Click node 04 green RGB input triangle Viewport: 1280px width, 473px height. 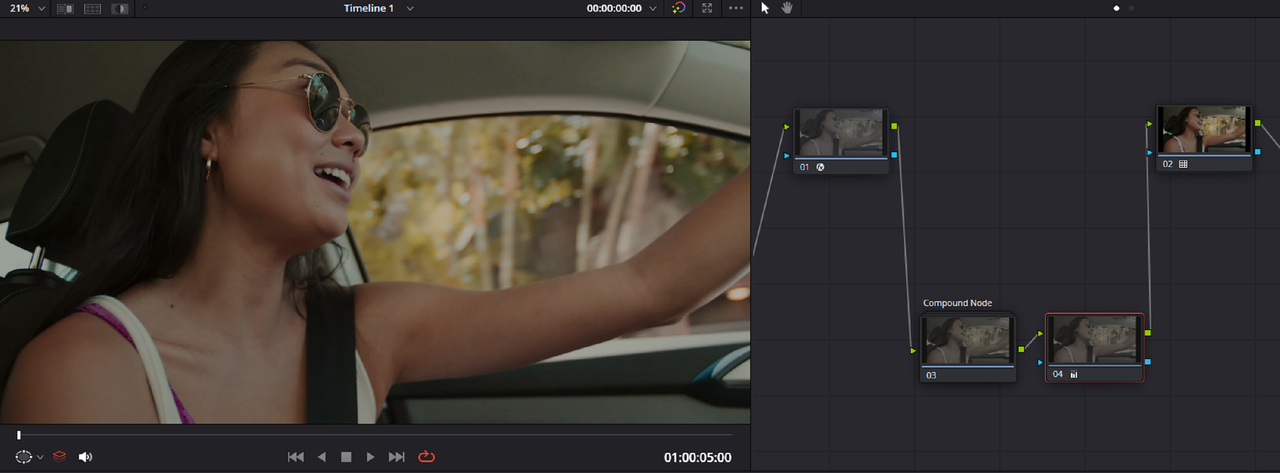1041,333
